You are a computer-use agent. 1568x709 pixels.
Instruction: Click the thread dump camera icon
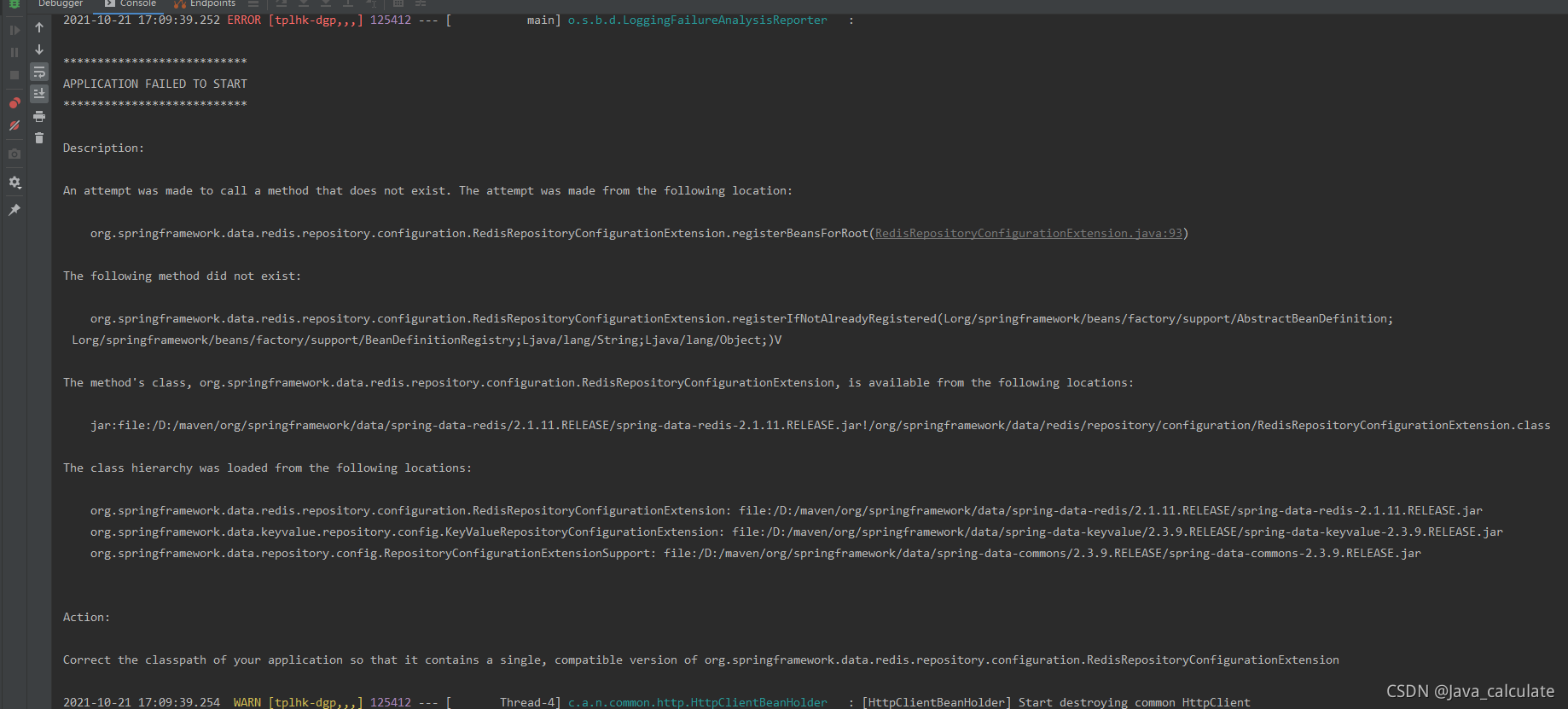15,154
